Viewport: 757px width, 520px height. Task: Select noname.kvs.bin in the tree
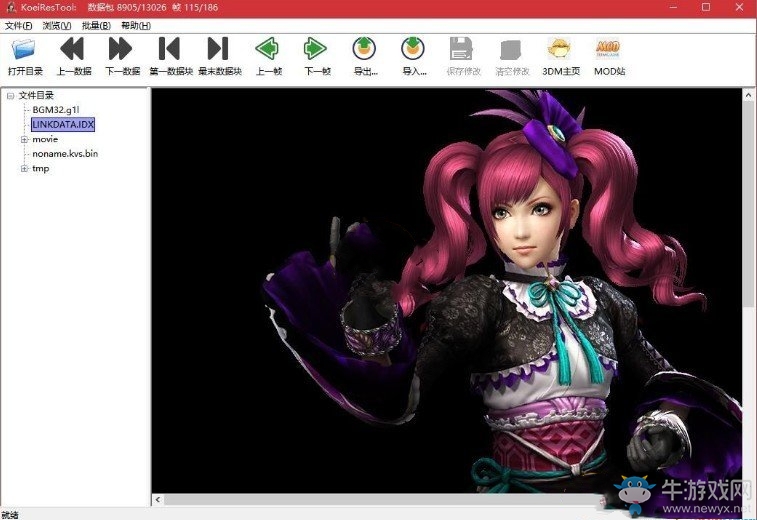tap(65, 154)
